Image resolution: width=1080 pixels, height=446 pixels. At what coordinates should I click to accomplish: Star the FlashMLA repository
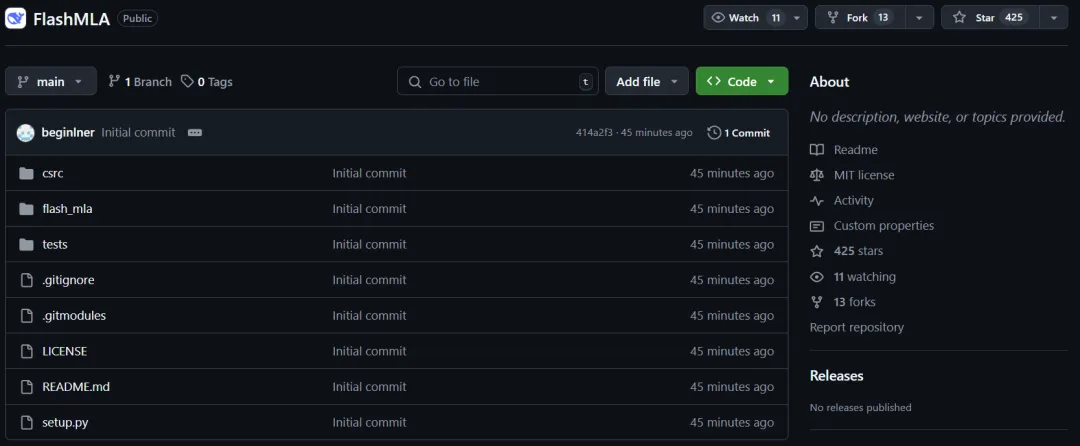pos(990,18)
